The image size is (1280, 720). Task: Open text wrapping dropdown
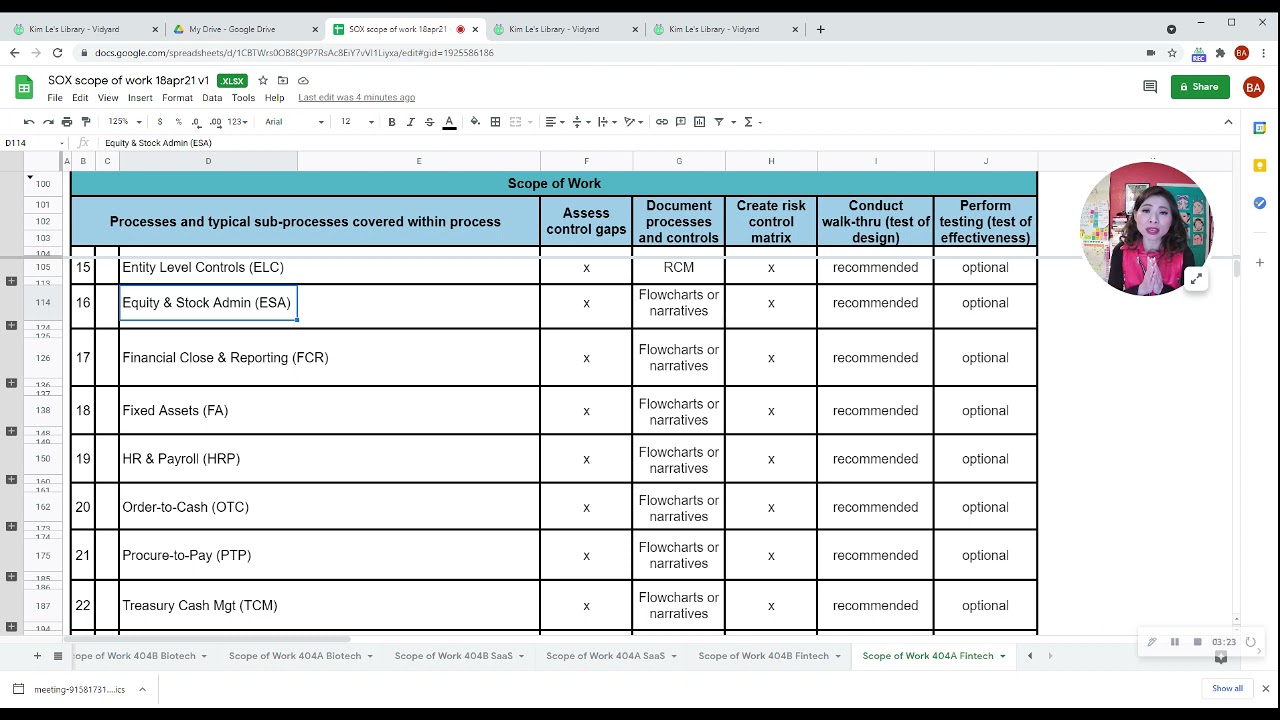point(606,122)
